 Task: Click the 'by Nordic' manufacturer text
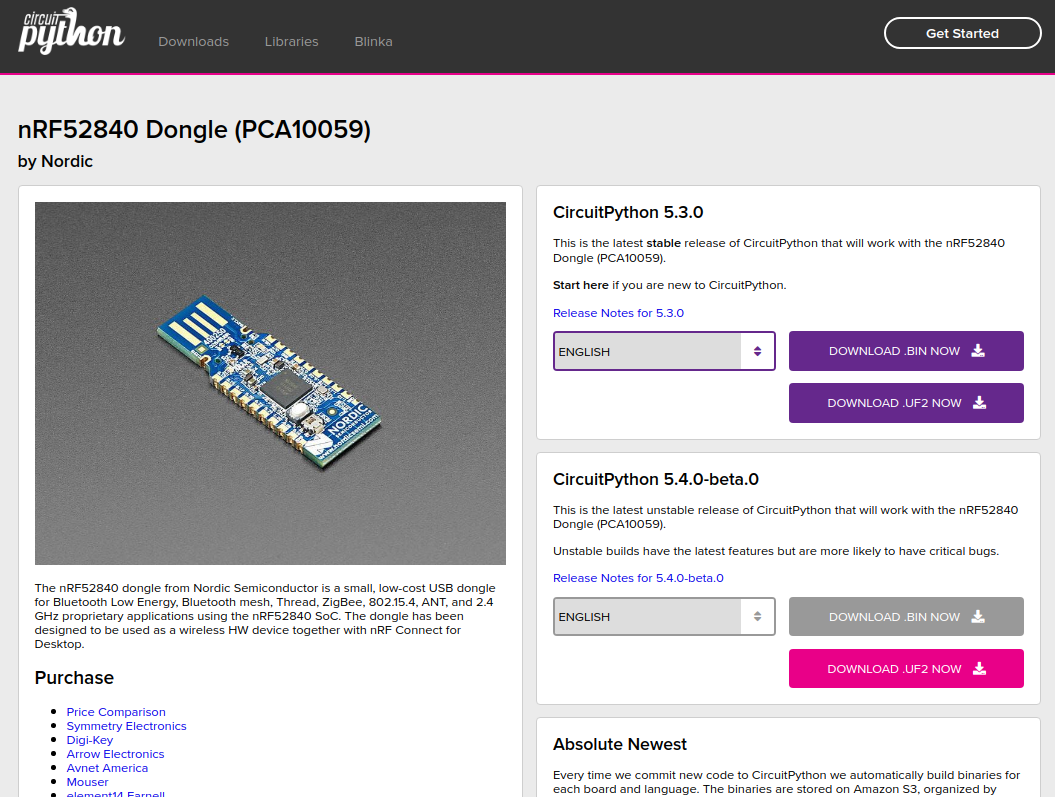55,161
